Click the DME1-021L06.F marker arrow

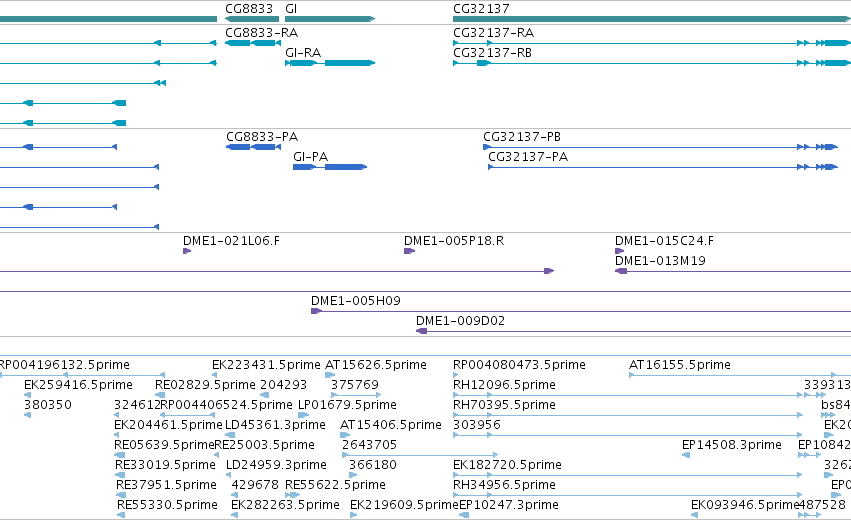pyautogui.click(x=187, y=251)
